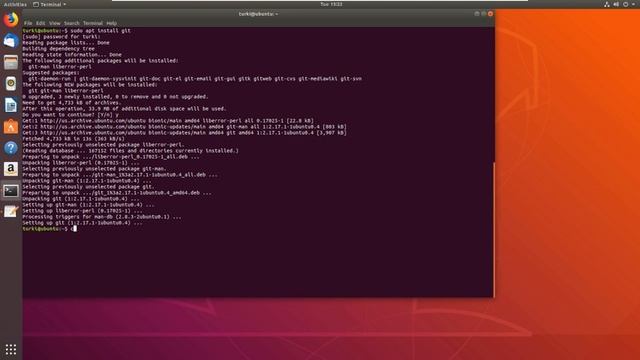640x360 pixels.
Task: Select the Terminal icon in the dock
Action: pyautogui.click(x=11, y=191)
